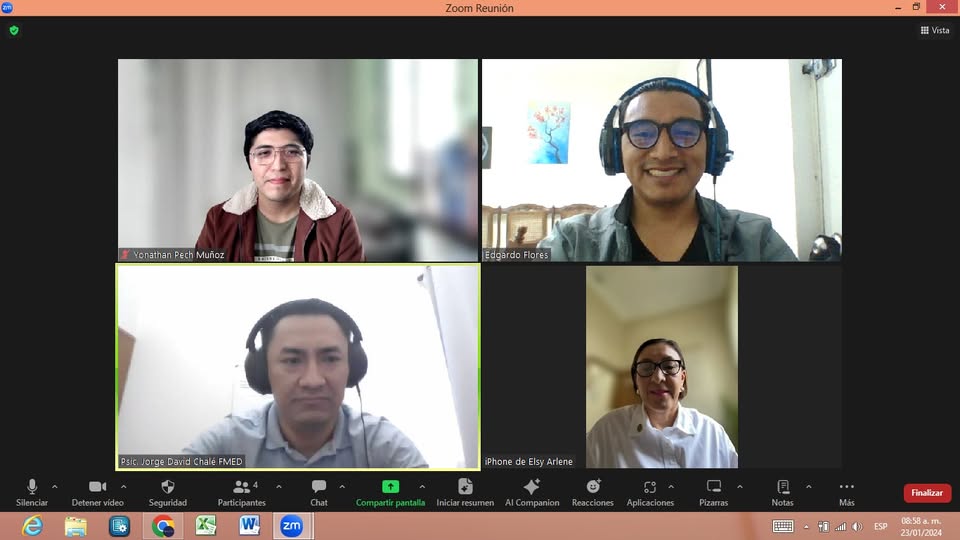Open the Aplicaciones icon
Screen dimensions: 960x540
[x=650, y=487]
